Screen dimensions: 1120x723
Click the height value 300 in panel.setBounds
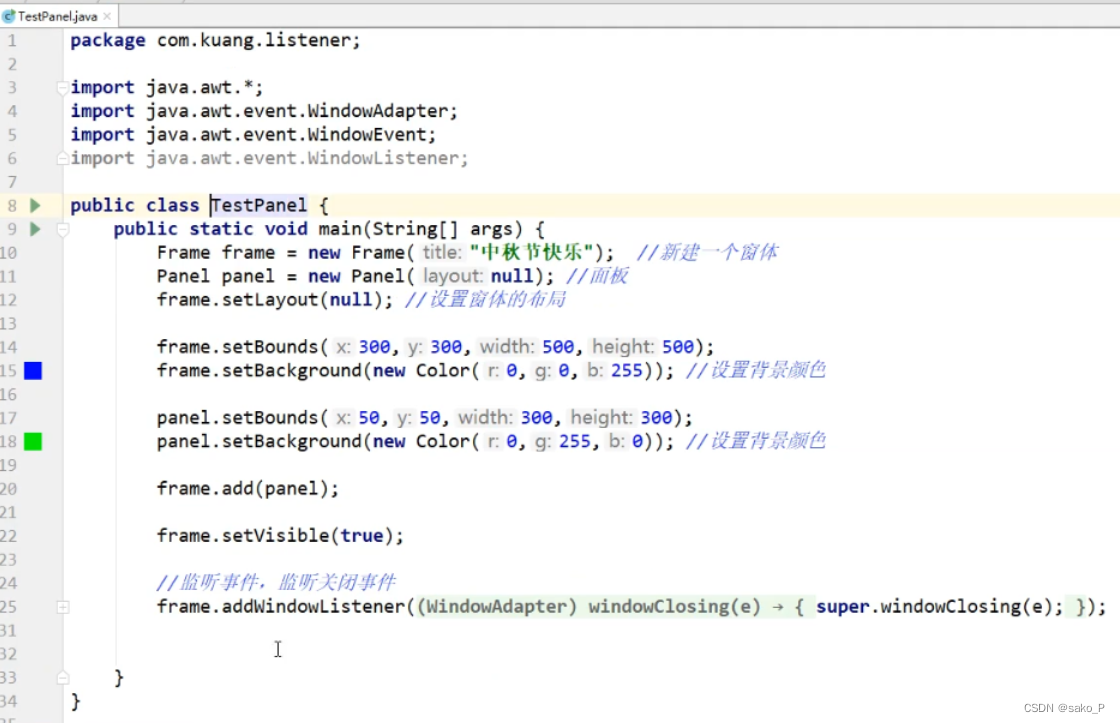656,418
